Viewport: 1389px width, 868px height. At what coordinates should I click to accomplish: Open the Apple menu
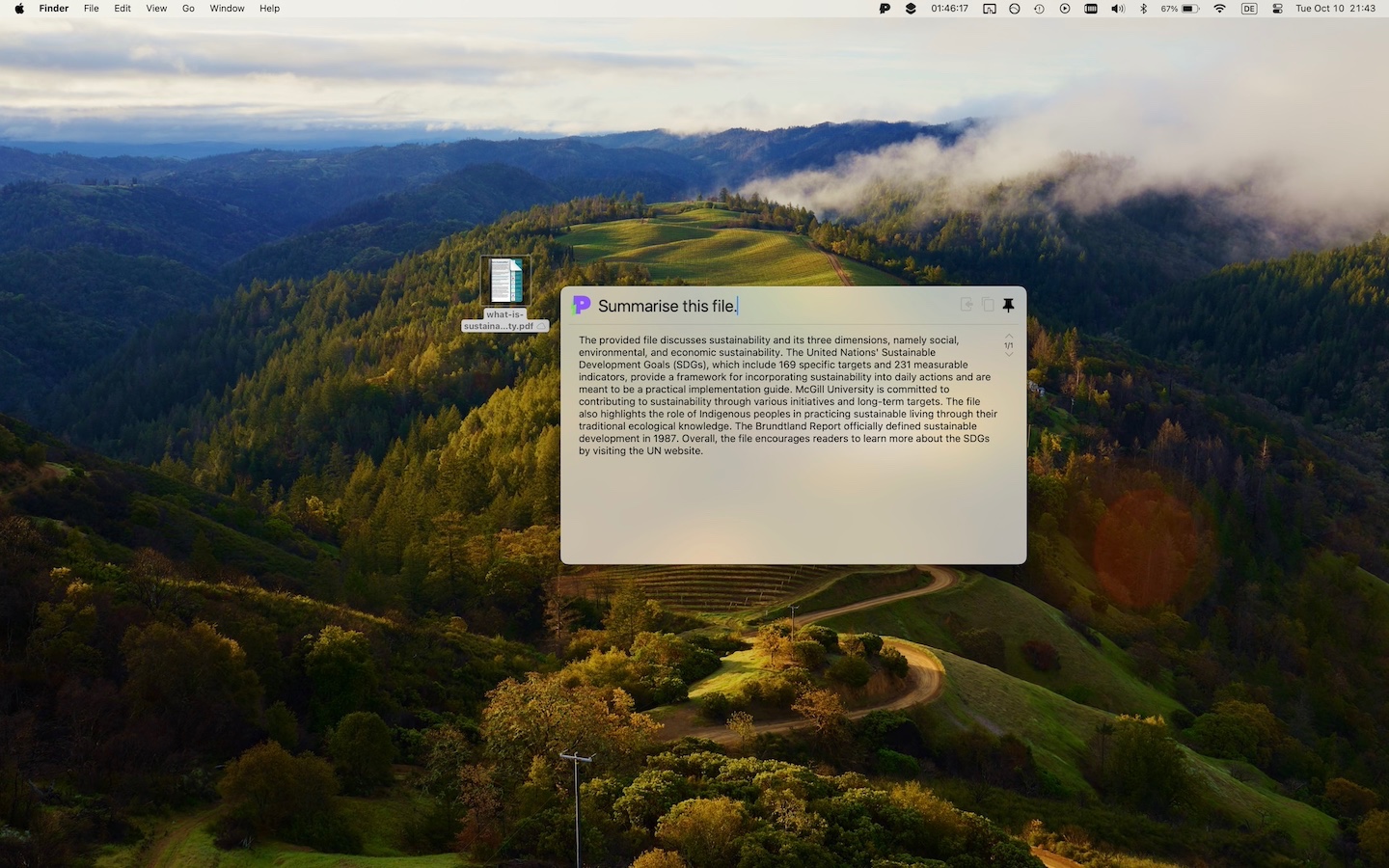pos(18,9)
